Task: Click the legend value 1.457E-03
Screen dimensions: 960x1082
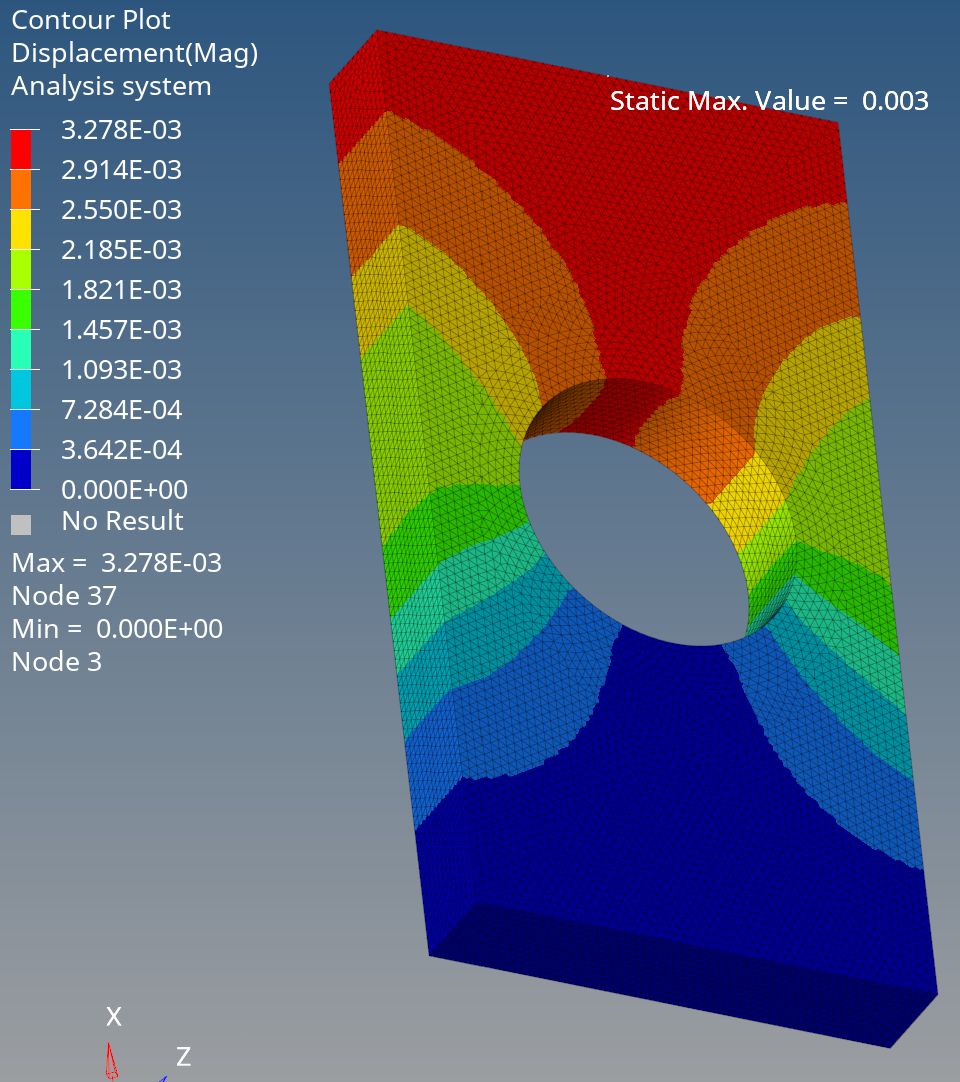Action: [x=121, y=330]
